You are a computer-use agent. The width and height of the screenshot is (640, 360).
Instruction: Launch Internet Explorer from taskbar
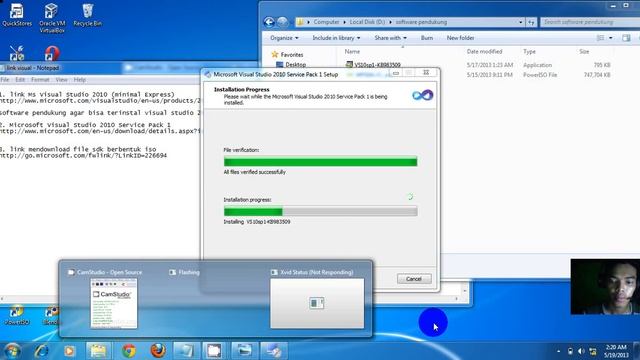(42, 351)
